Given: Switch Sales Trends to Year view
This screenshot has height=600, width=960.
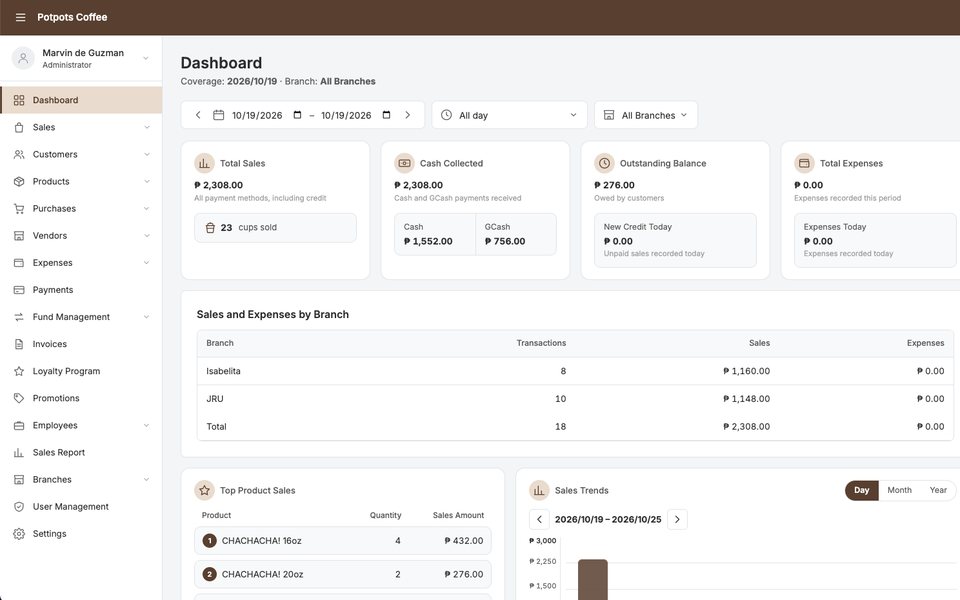Looking at the screenshot, I should pyautogui.click(x=938, y=490).
